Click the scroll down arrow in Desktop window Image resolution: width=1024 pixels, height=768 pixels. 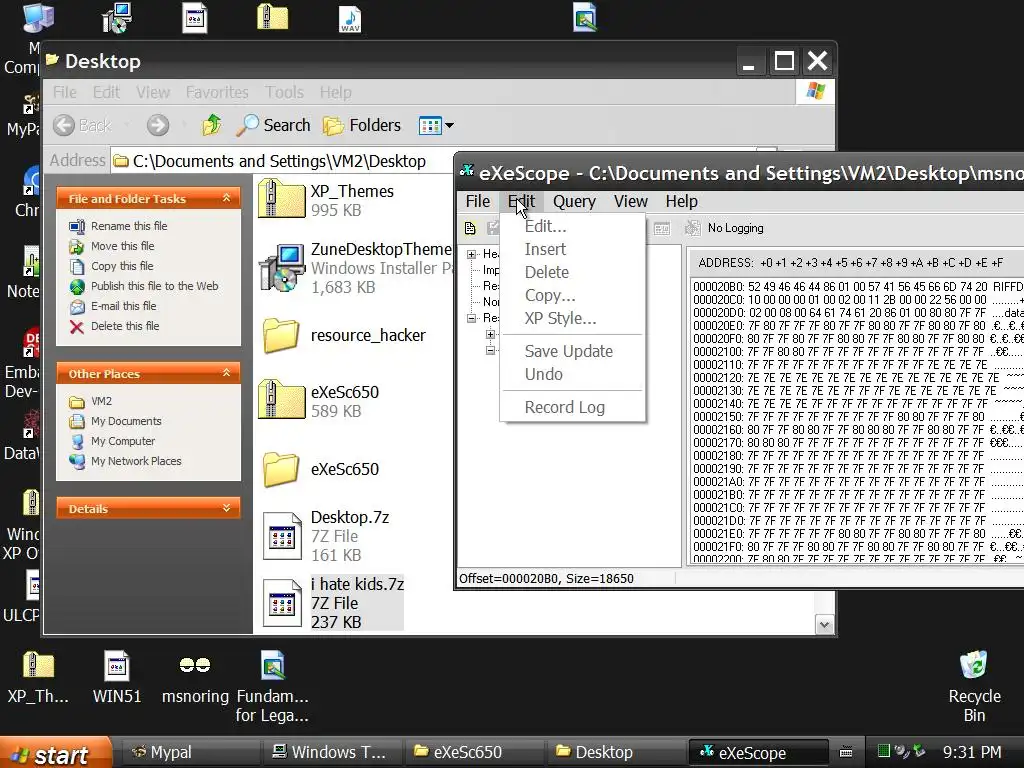click(824, 624)
